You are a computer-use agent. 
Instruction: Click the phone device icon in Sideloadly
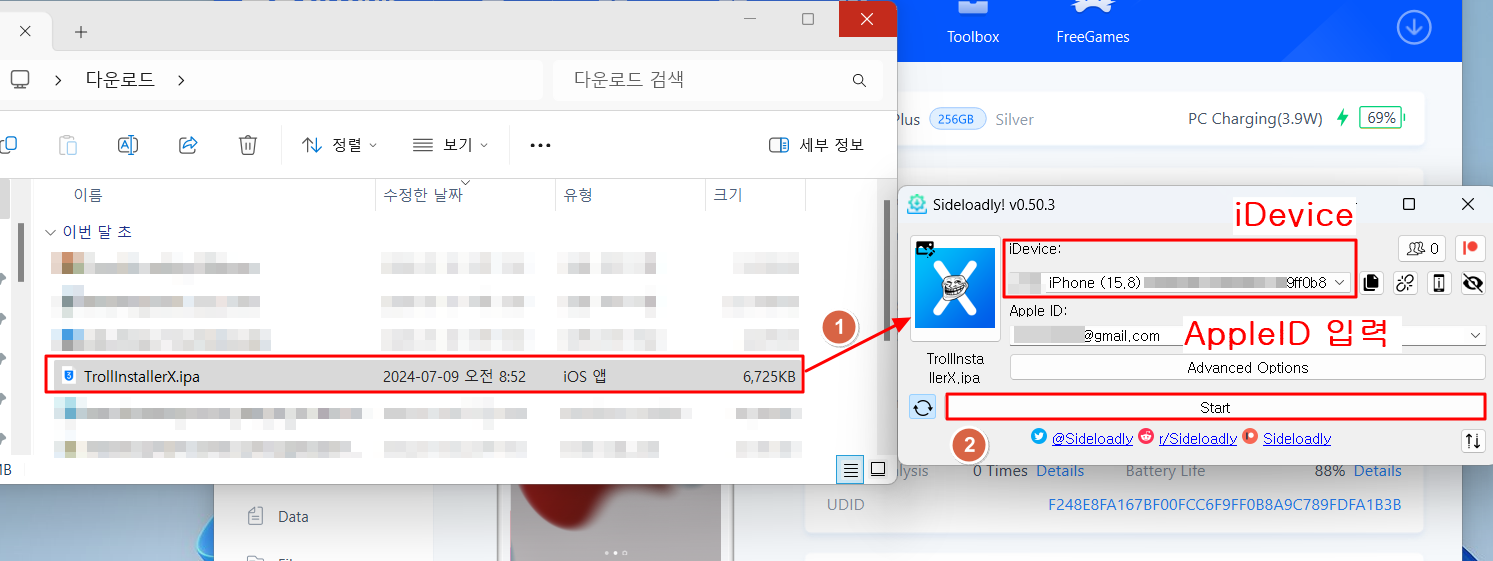[x=1439, y=283]
